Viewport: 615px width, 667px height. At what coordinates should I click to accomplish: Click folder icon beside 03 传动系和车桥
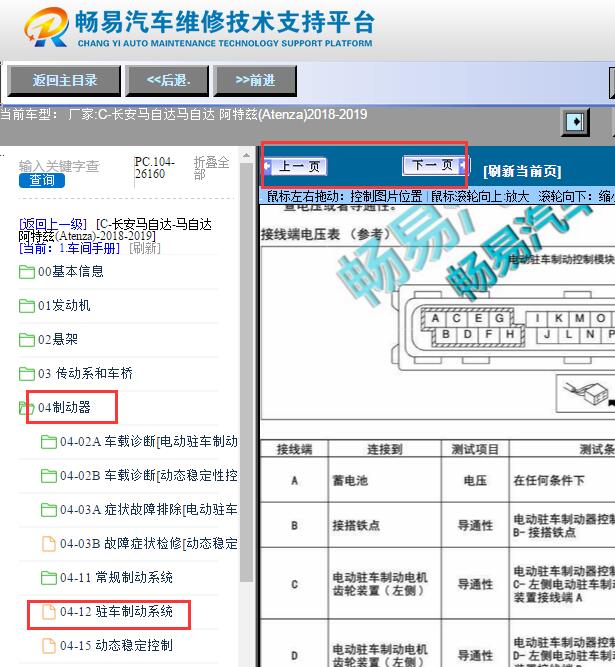(x=27, y=374)
